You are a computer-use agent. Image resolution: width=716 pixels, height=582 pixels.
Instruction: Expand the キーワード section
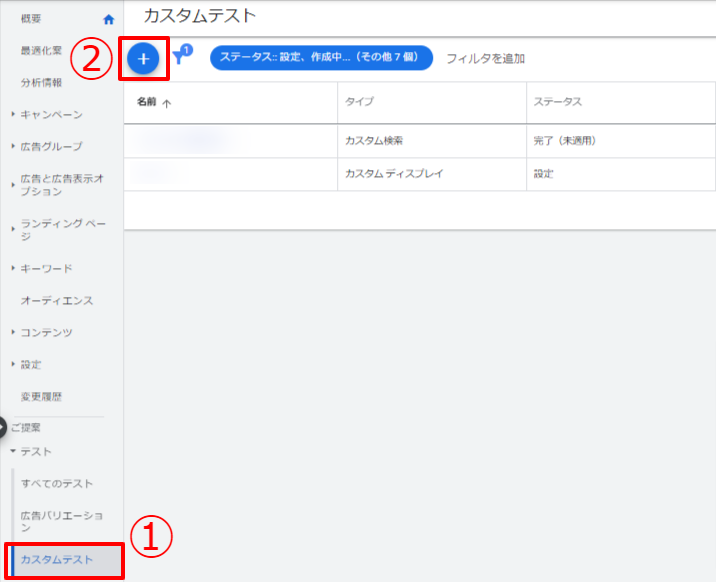[13, 269]
